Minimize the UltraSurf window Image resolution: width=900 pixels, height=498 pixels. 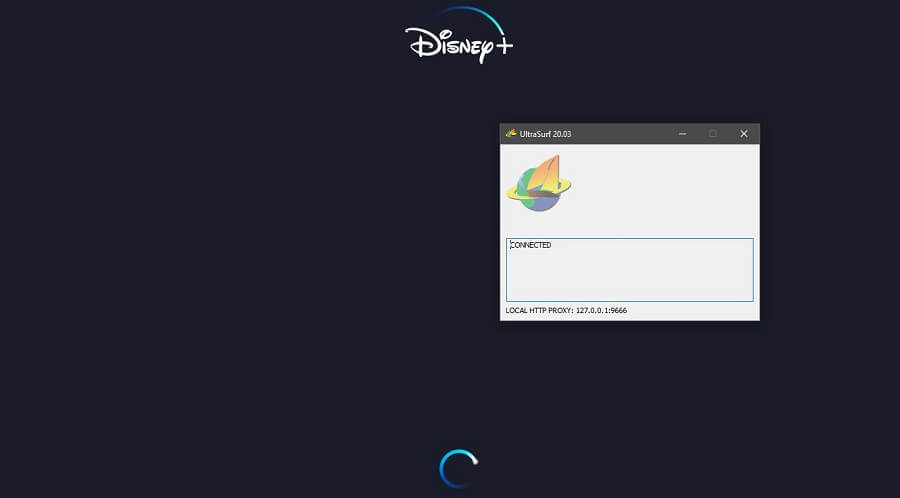[x=682, y=134]
